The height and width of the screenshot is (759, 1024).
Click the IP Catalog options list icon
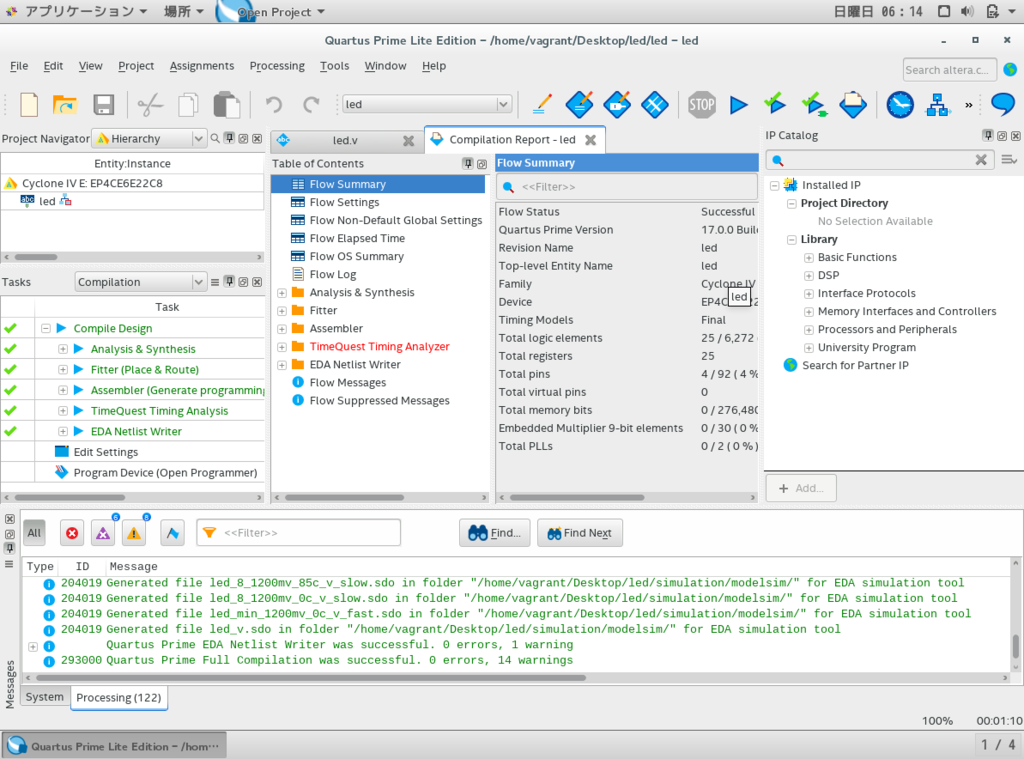[x=1009, y=160]
